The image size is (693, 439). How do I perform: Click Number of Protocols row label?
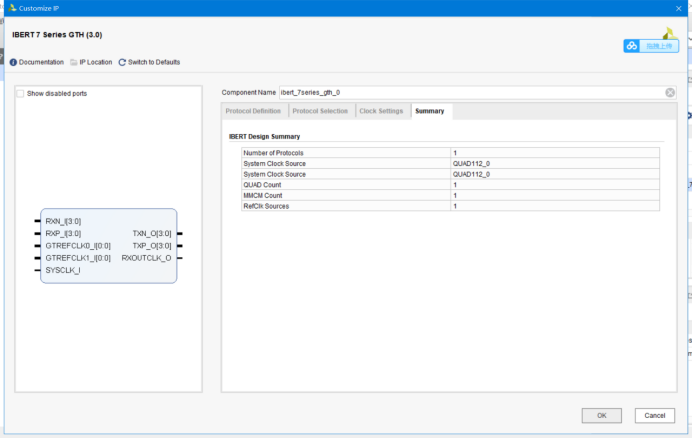(x=273, y=153)
